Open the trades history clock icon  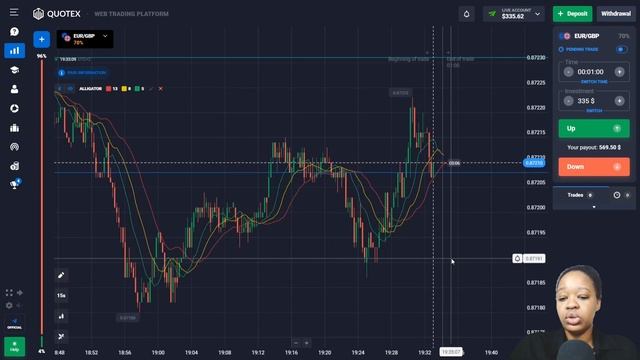coord(617,195)
